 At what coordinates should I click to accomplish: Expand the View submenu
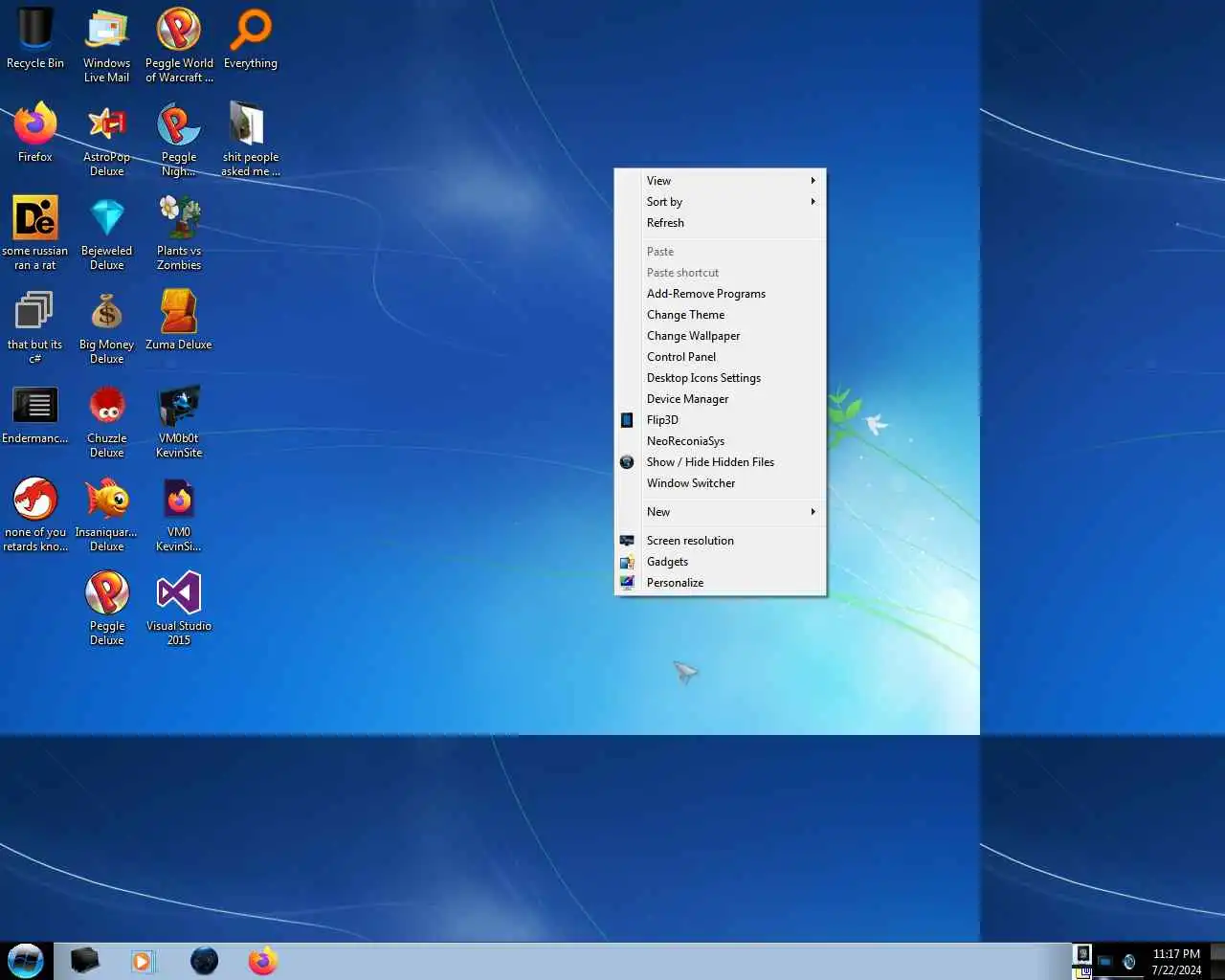[720, 181]
